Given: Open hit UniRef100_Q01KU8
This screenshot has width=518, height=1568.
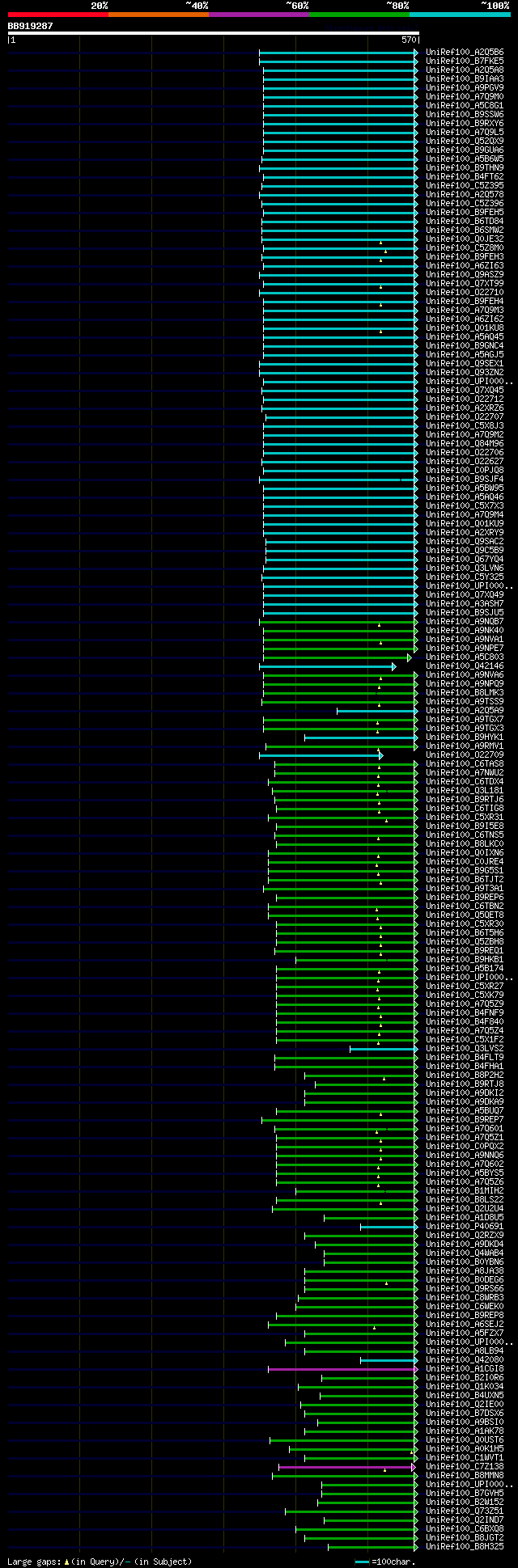Looking at the screenshot, I should (x=465, y=328).
